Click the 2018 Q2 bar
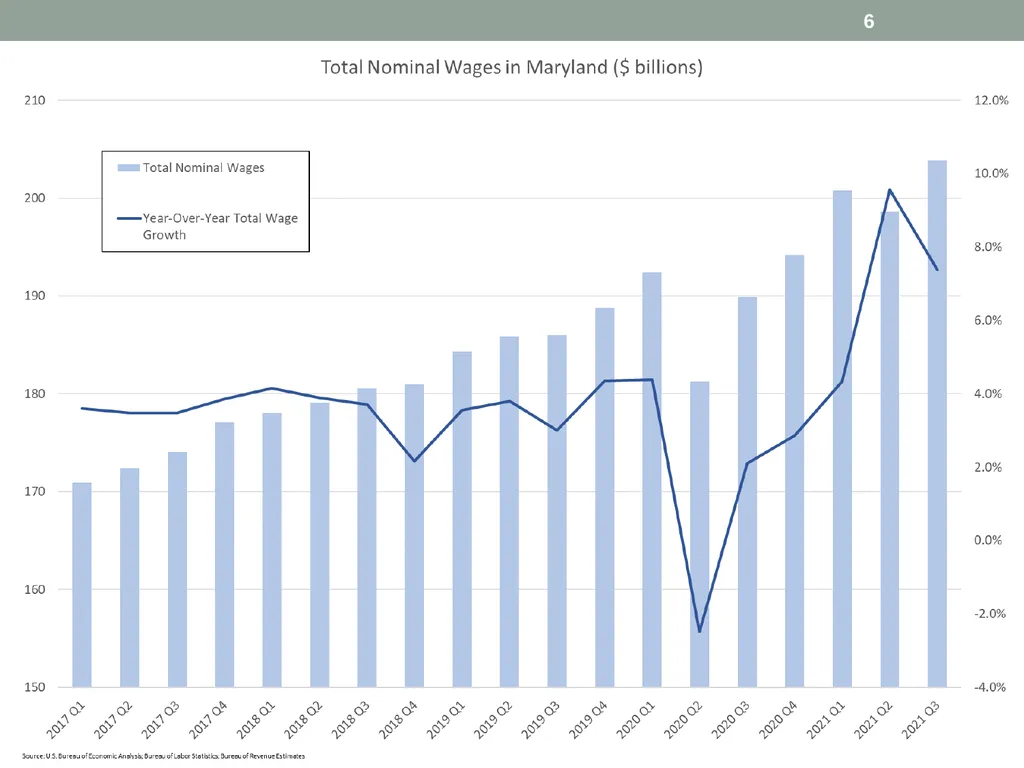Screen dimensions: 1024x768 (x=319, y=545)
